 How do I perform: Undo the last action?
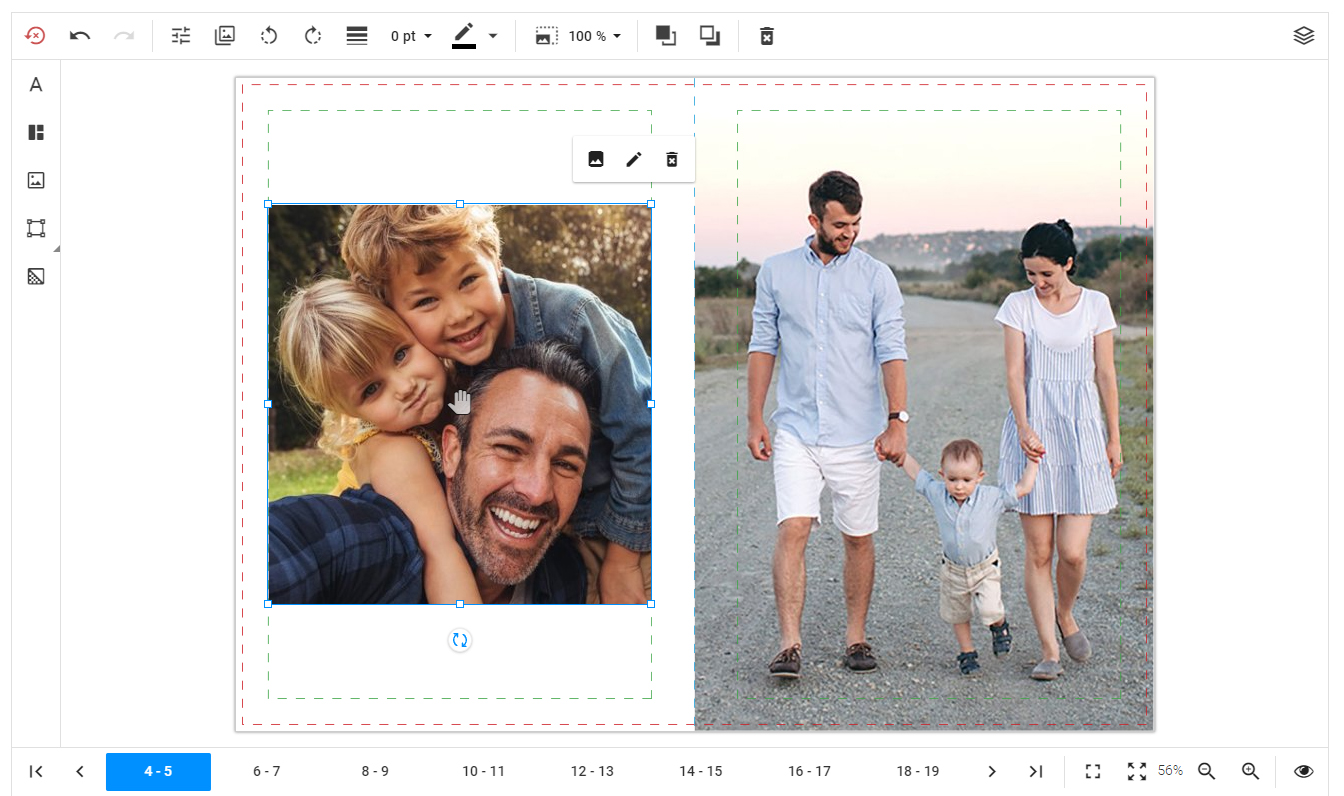[80, 36]
